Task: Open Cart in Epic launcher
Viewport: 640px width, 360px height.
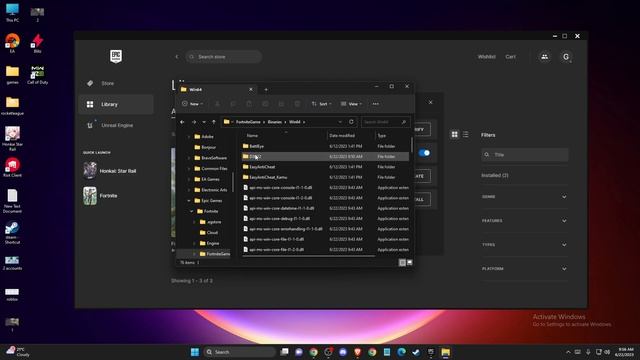Action: [510, 57]
